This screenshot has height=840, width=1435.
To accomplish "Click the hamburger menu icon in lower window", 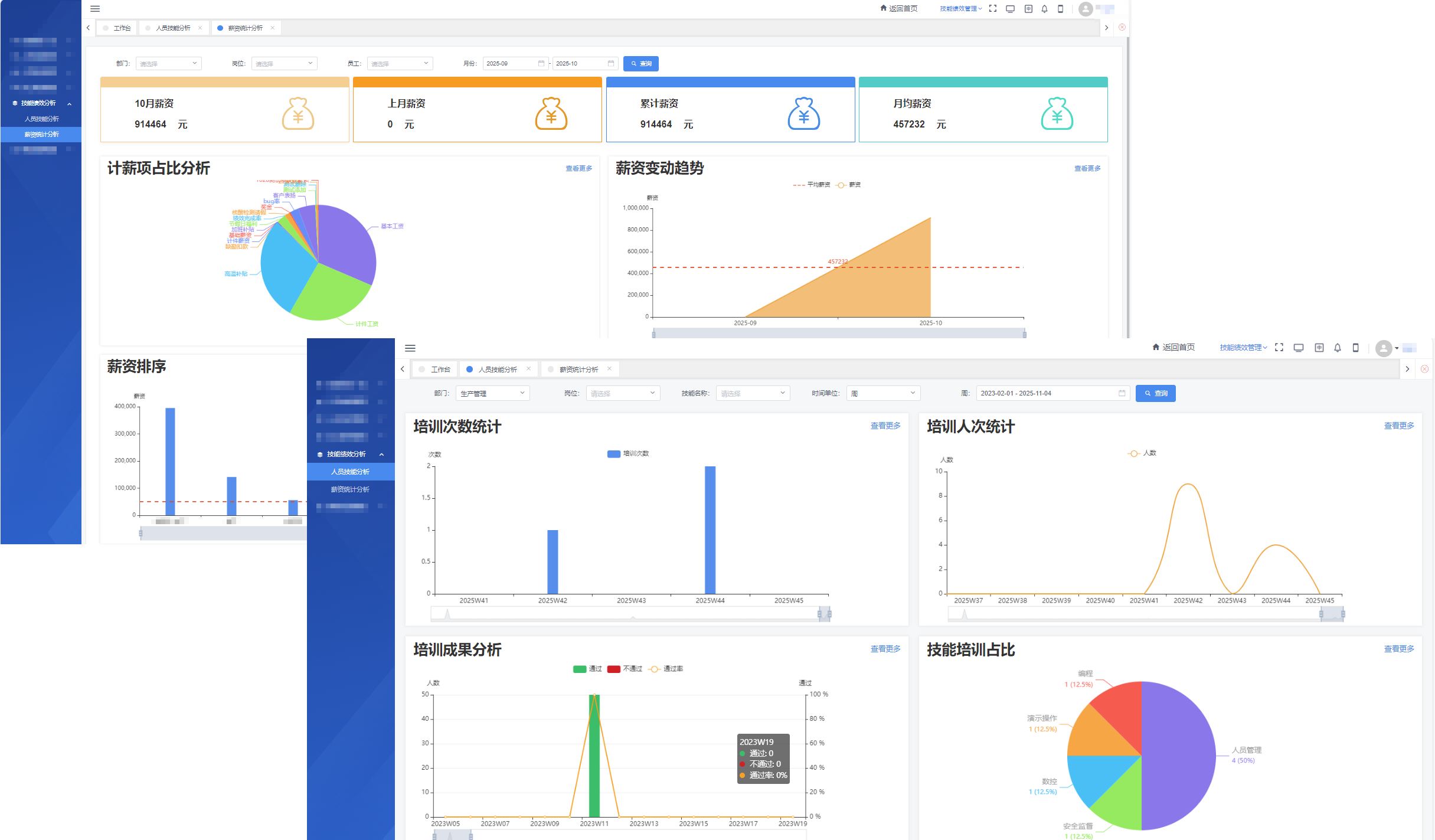I will pyautogui.click(x=410, y=348).
